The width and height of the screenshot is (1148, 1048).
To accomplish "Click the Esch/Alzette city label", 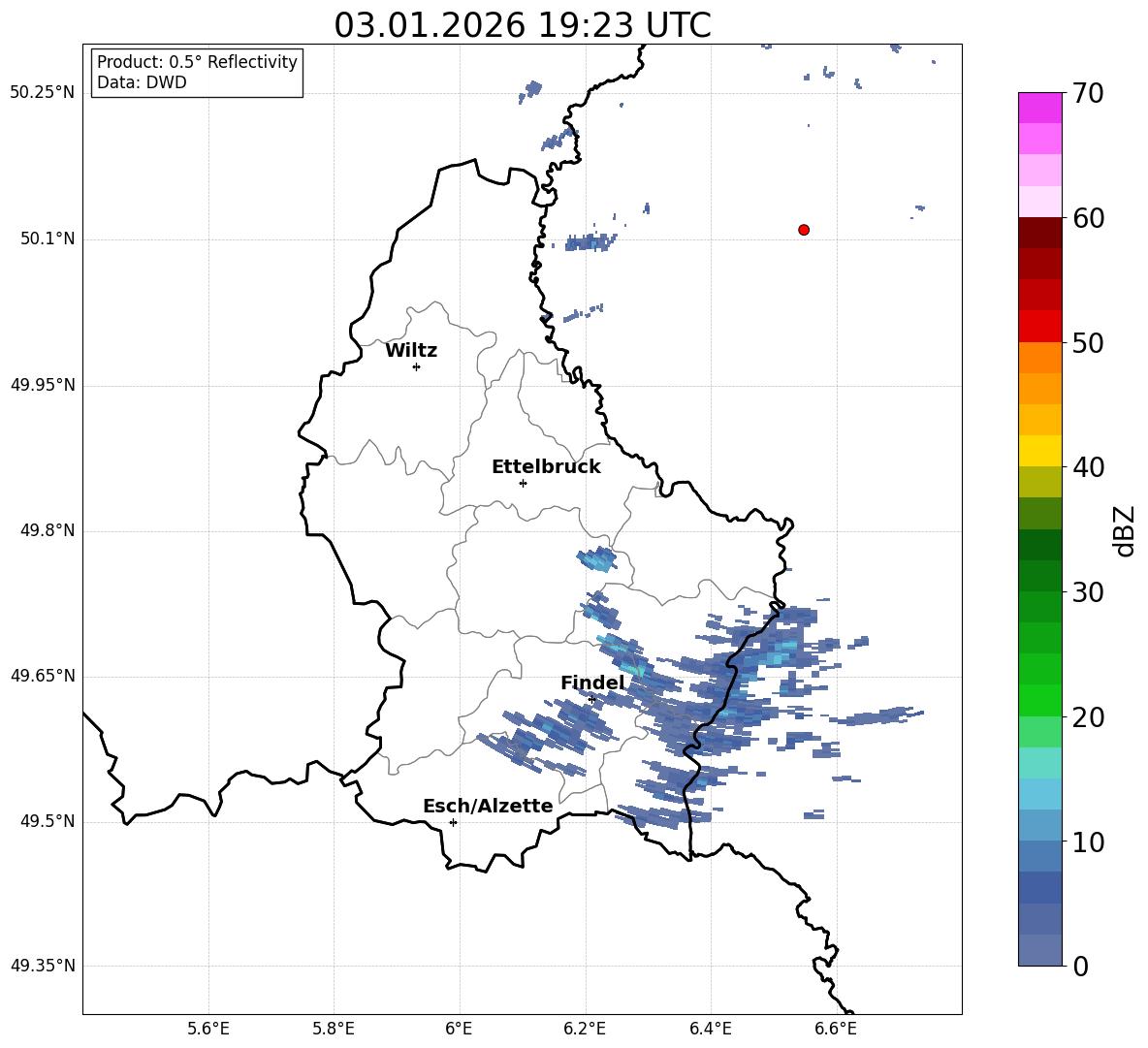I will point(488,806).
